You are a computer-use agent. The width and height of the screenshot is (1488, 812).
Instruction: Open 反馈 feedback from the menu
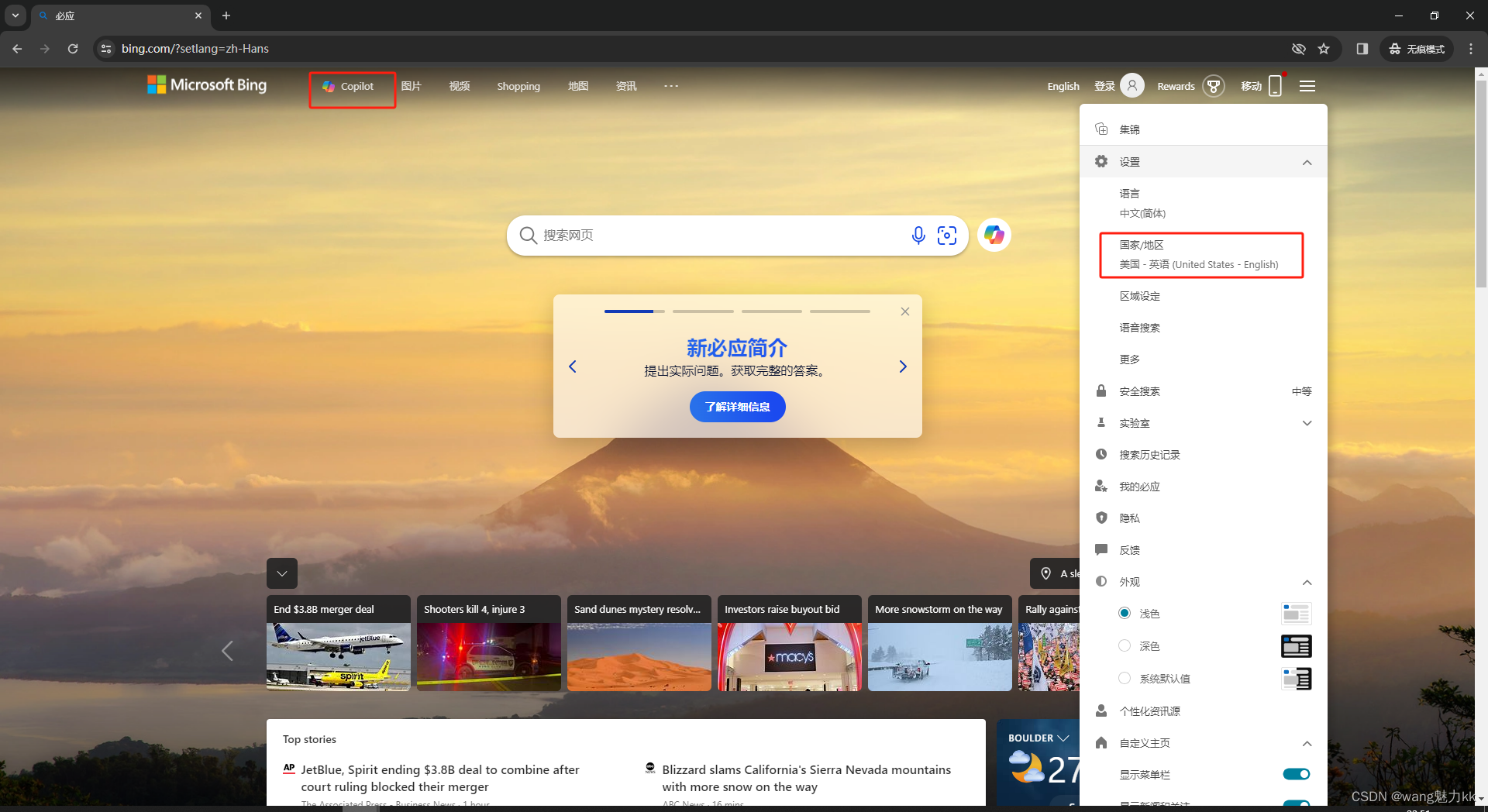1128,549
